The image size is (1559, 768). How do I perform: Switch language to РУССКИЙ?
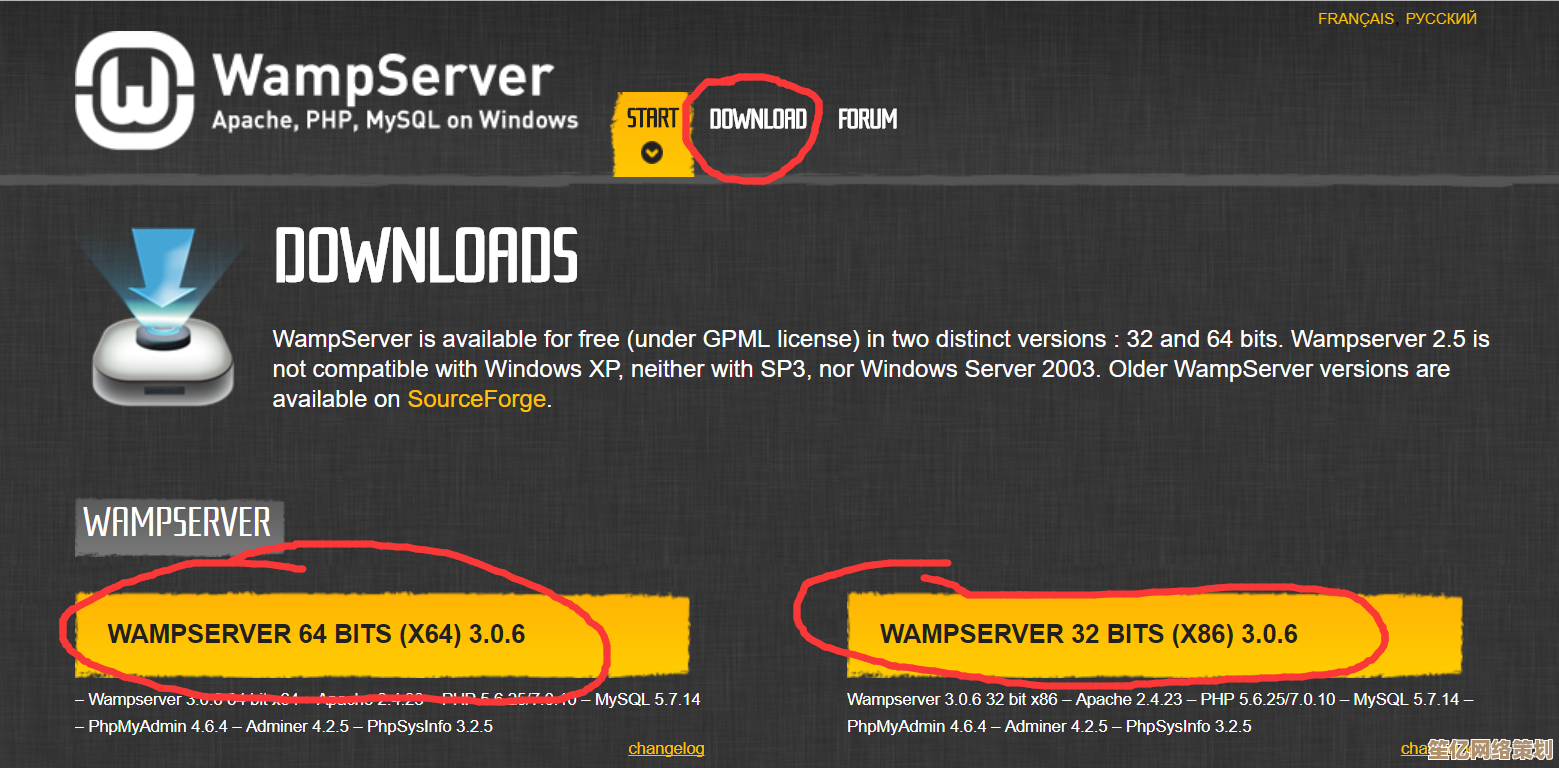pyautogui.click(x=1441, y=18)
